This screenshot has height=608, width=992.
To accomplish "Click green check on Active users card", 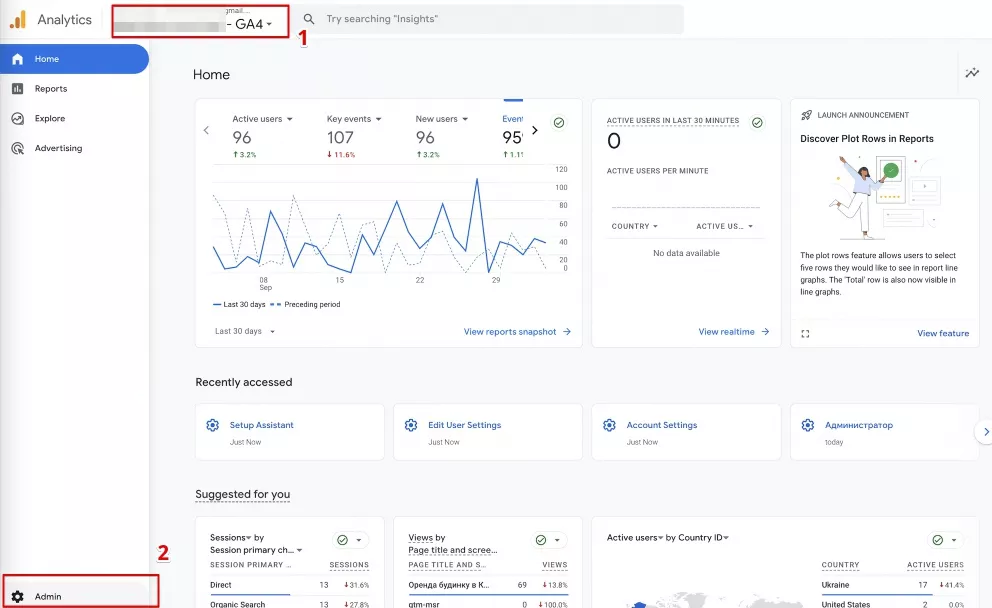I will [x=559, y=122].
